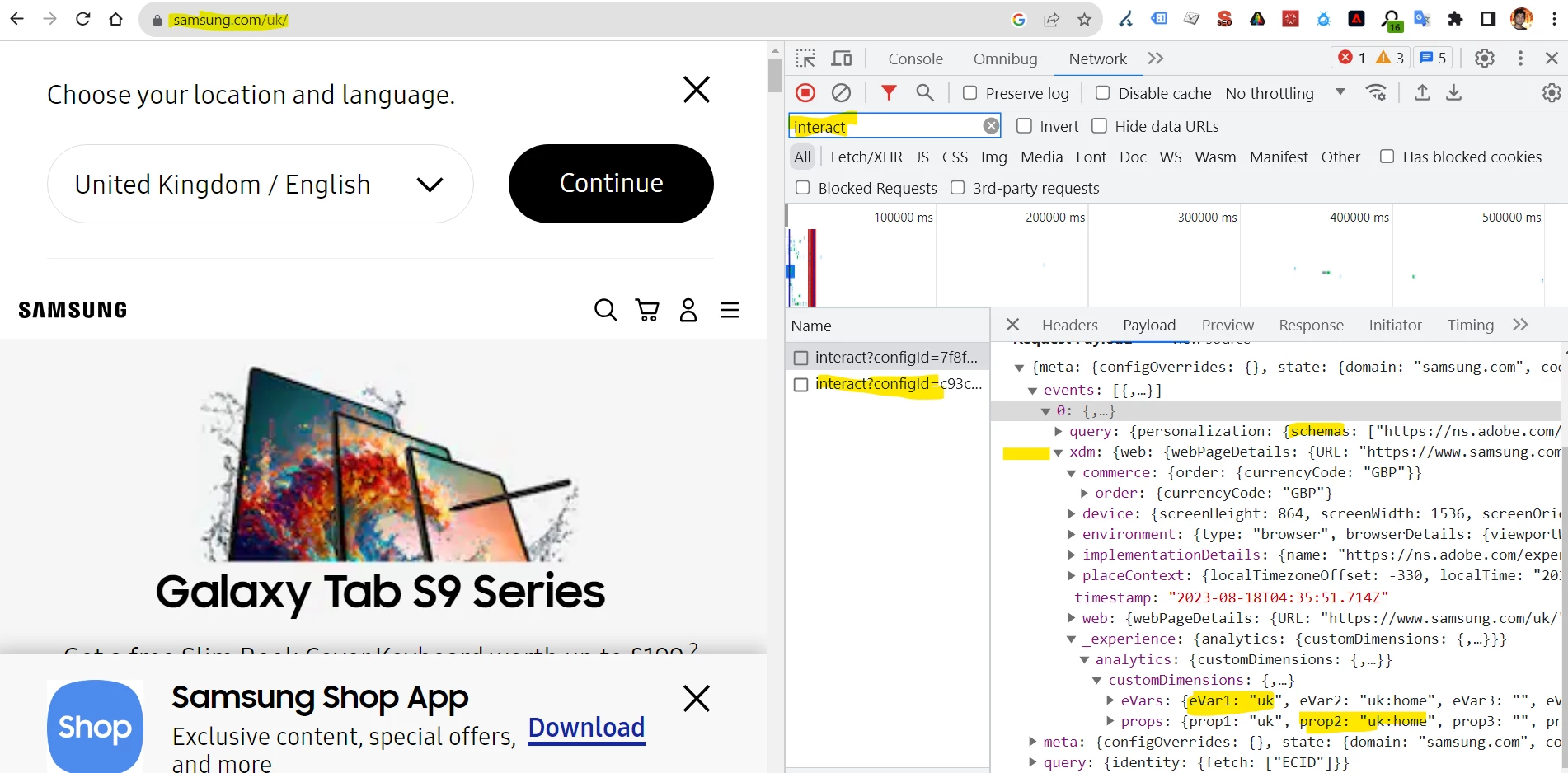Tick checkbox for interact?configId=7f8f request
This screenshot has width=1568, height=773.
tap(800, 358)
